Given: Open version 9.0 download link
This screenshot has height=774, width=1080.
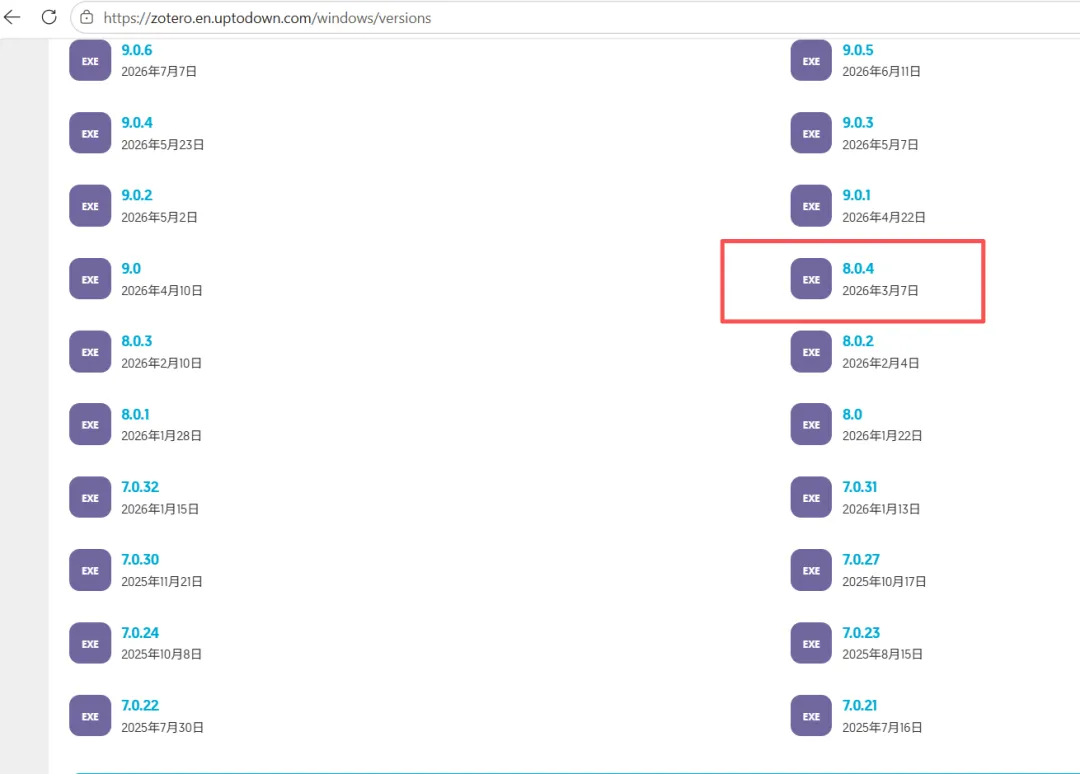Looking at the screenshot, I should coord(131,269).
